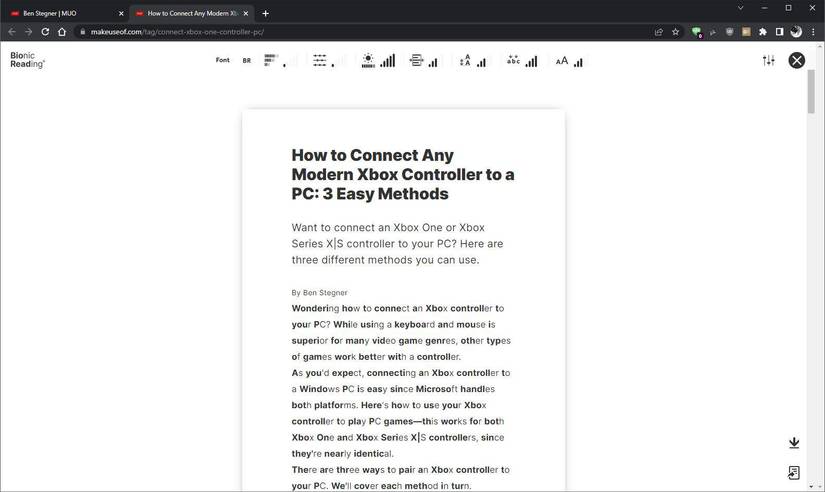
Task: Click the line height icon
Action: (x=465, y=61)
